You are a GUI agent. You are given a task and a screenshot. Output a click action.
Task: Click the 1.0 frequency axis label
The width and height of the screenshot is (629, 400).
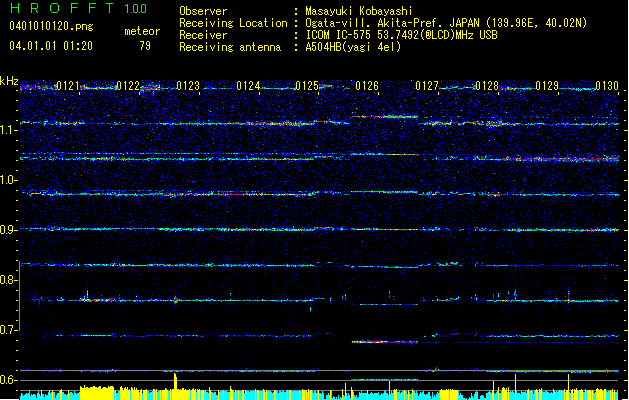tap(8, 180)
